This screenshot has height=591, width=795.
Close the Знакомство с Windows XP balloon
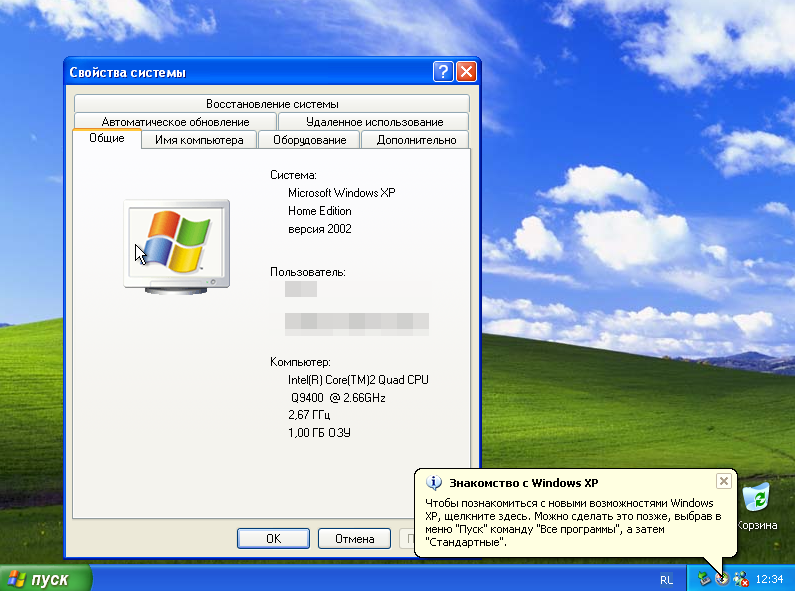coord(724,481)
